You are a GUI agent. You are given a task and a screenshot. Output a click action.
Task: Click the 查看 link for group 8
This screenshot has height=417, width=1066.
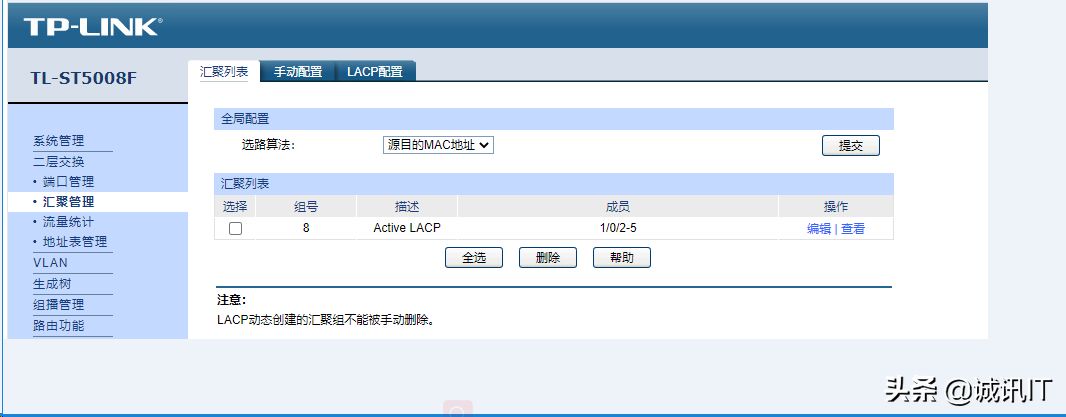tap(853, 229)
